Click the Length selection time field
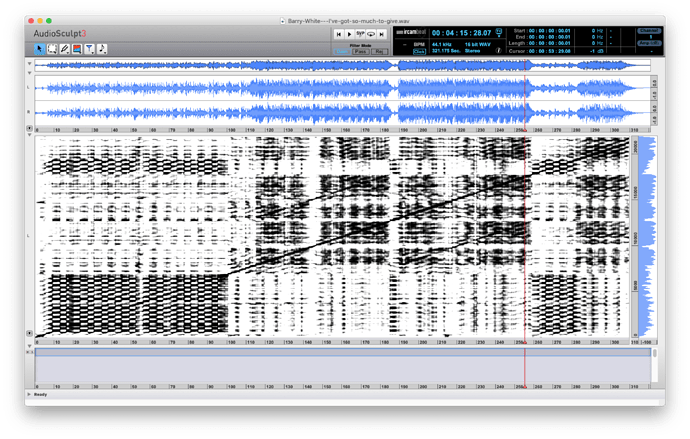This screenshot has height=439, width=690. [x=549, y=43]
